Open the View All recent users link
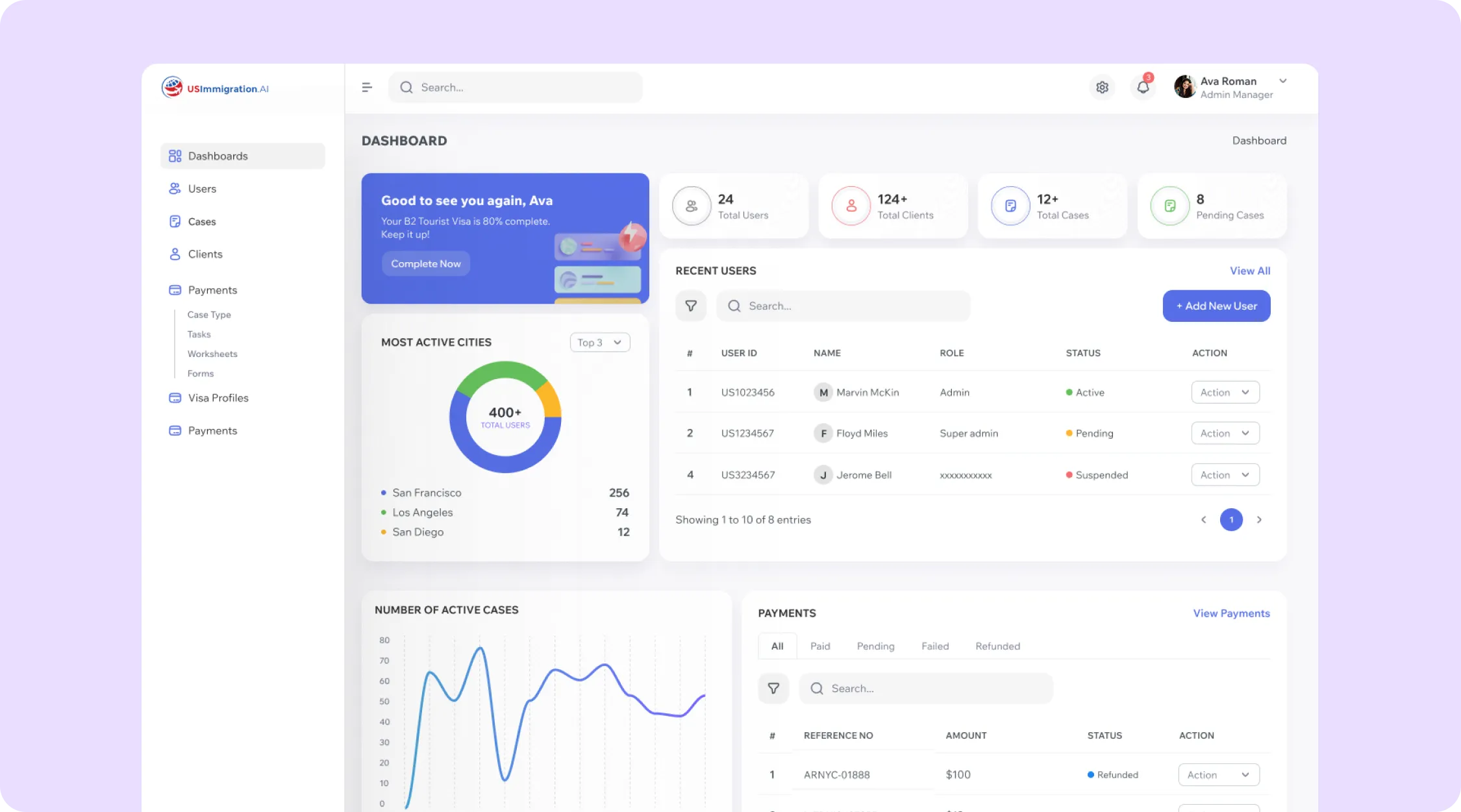Screen dimensions: 1461x812 (x=1249, y=271)
